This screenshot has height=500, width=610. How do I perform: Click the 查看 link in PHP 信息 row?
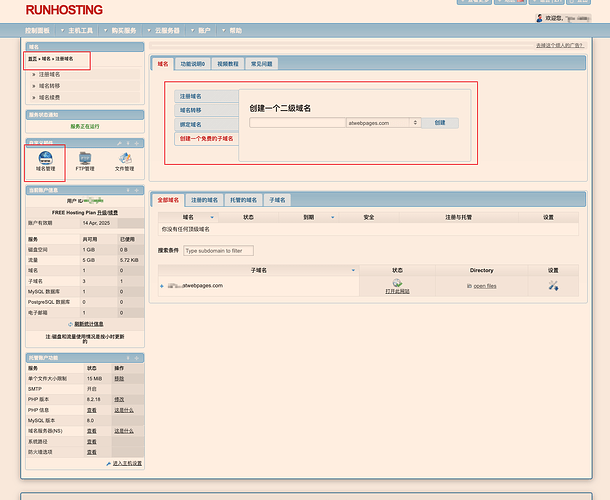pos(91,411)
